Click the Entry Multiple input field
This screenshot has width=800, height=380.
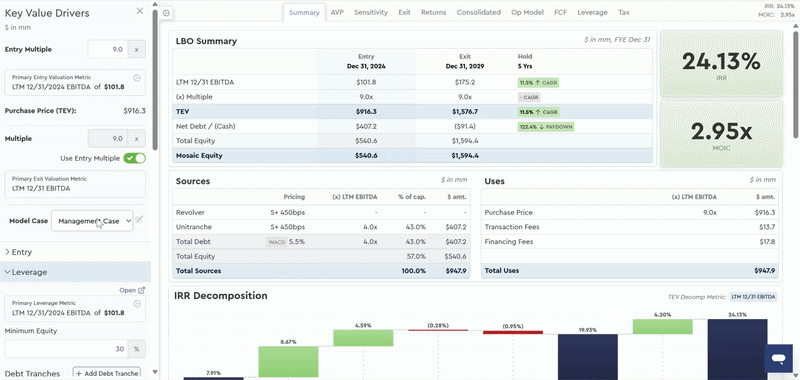108,49
